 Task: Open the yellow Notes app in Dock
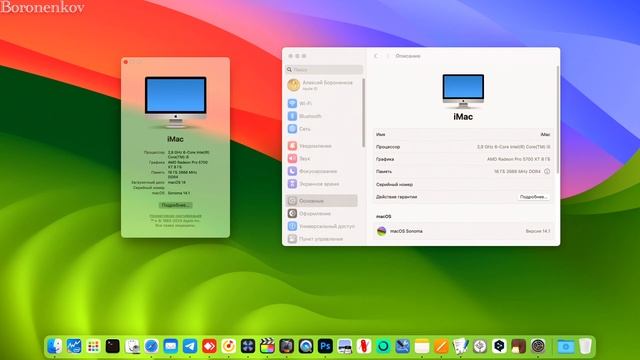(x=422, y=346)
